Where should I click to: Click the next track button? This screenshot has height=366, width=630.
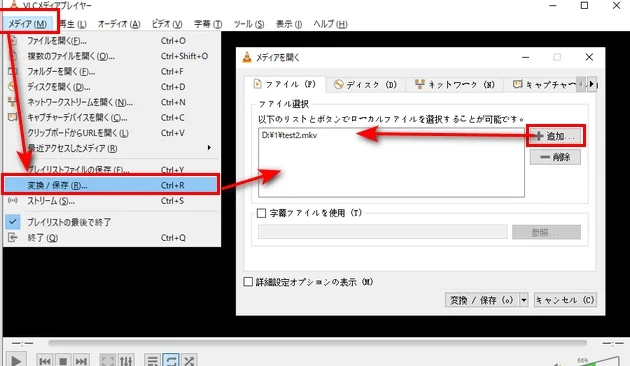pyautogui.click(x=81, y=361)
